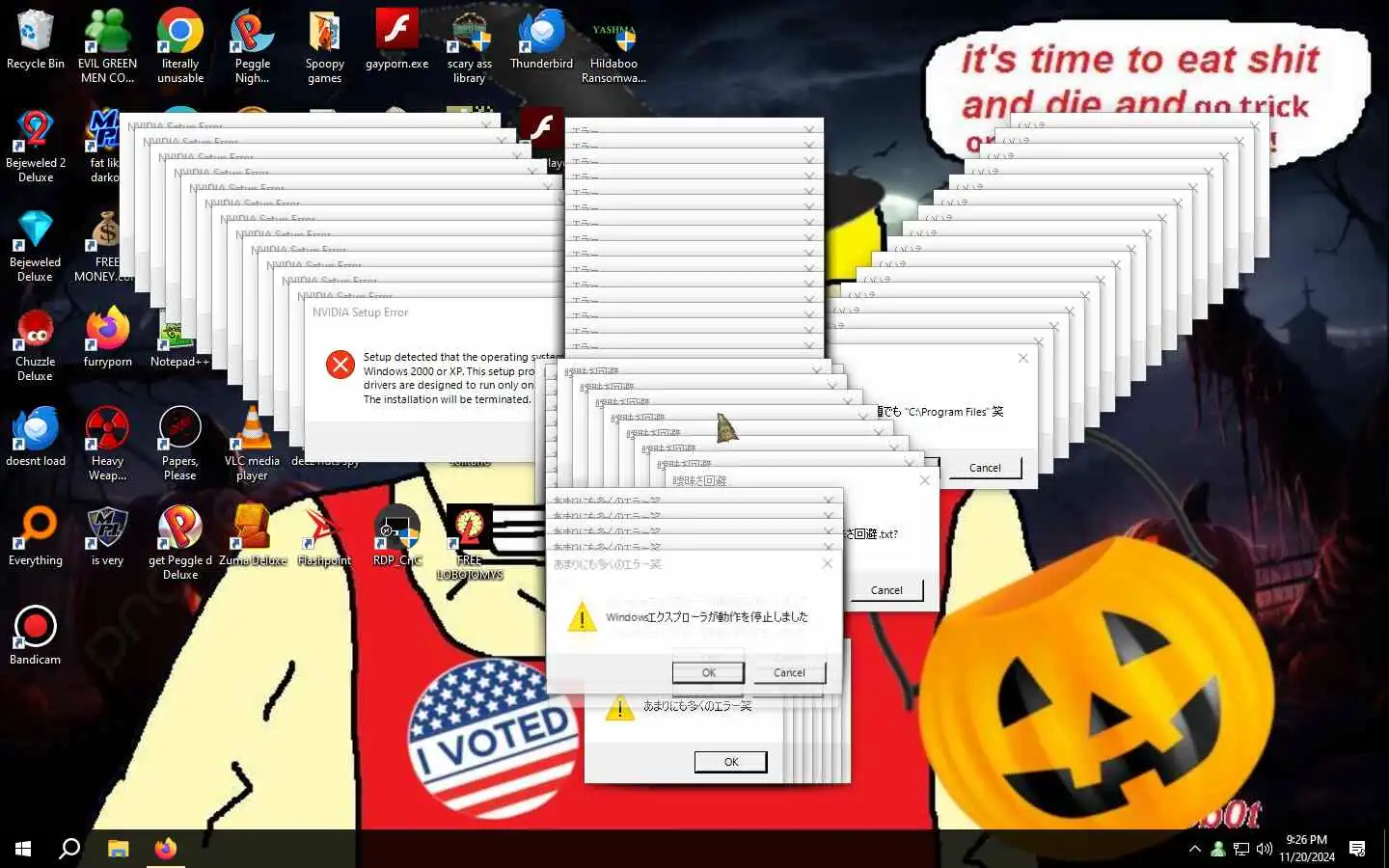Click the 'NVIDIA Setup Error' title bar text
This screenshot has height=868, width=1389.
click(x=360, y=312)
